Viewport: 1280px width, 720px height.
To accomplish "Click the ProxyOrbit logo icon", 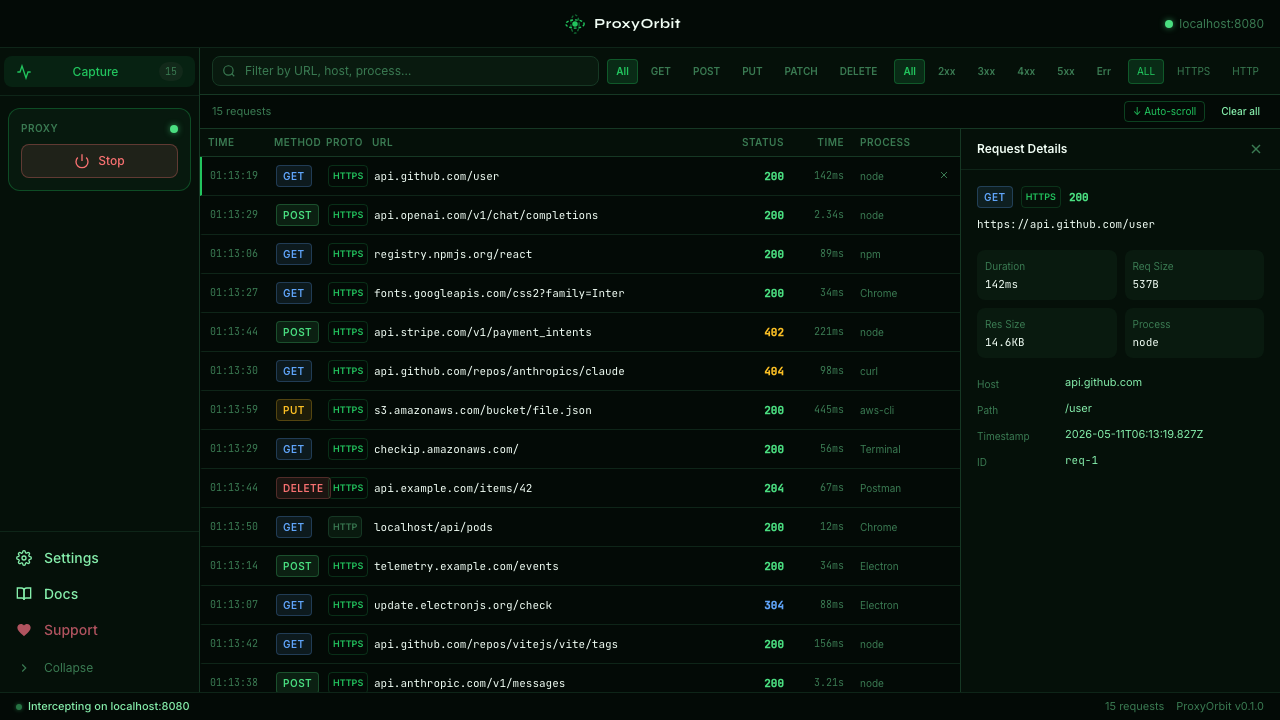I will [x=575, y=24].
